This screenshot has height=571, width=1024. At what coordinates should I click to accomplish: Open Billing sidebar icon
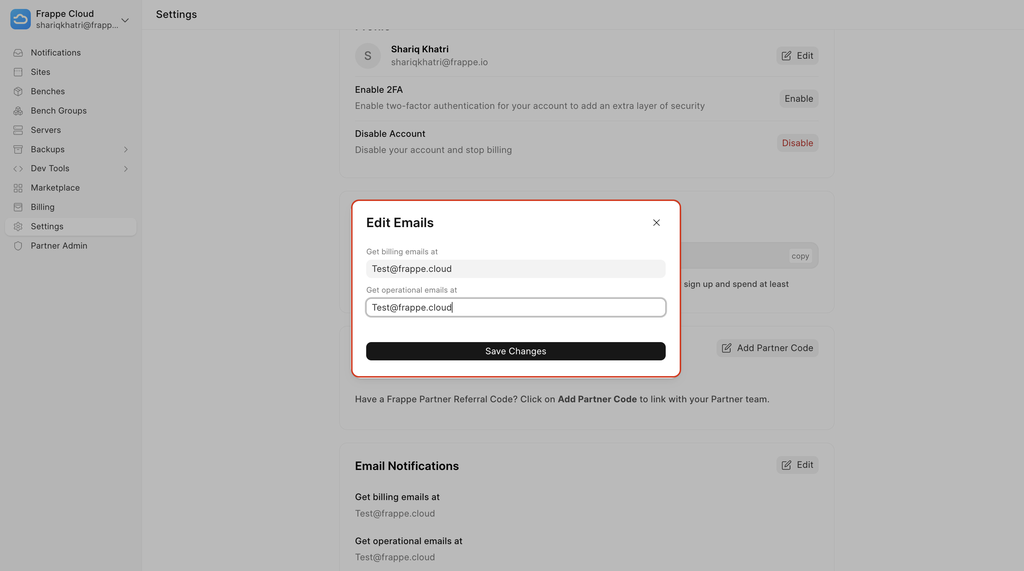pos(18,207)
